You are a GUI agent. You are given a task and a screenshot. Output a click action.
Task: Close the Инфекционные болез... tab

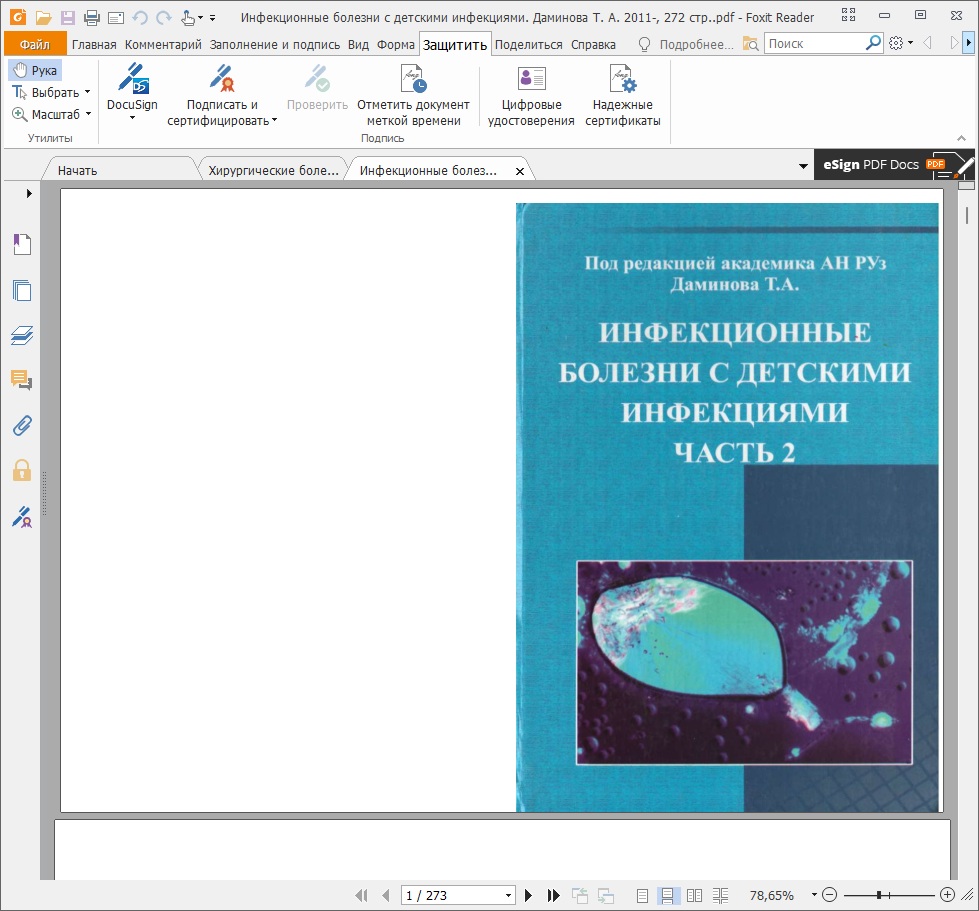tap(519, 171)
